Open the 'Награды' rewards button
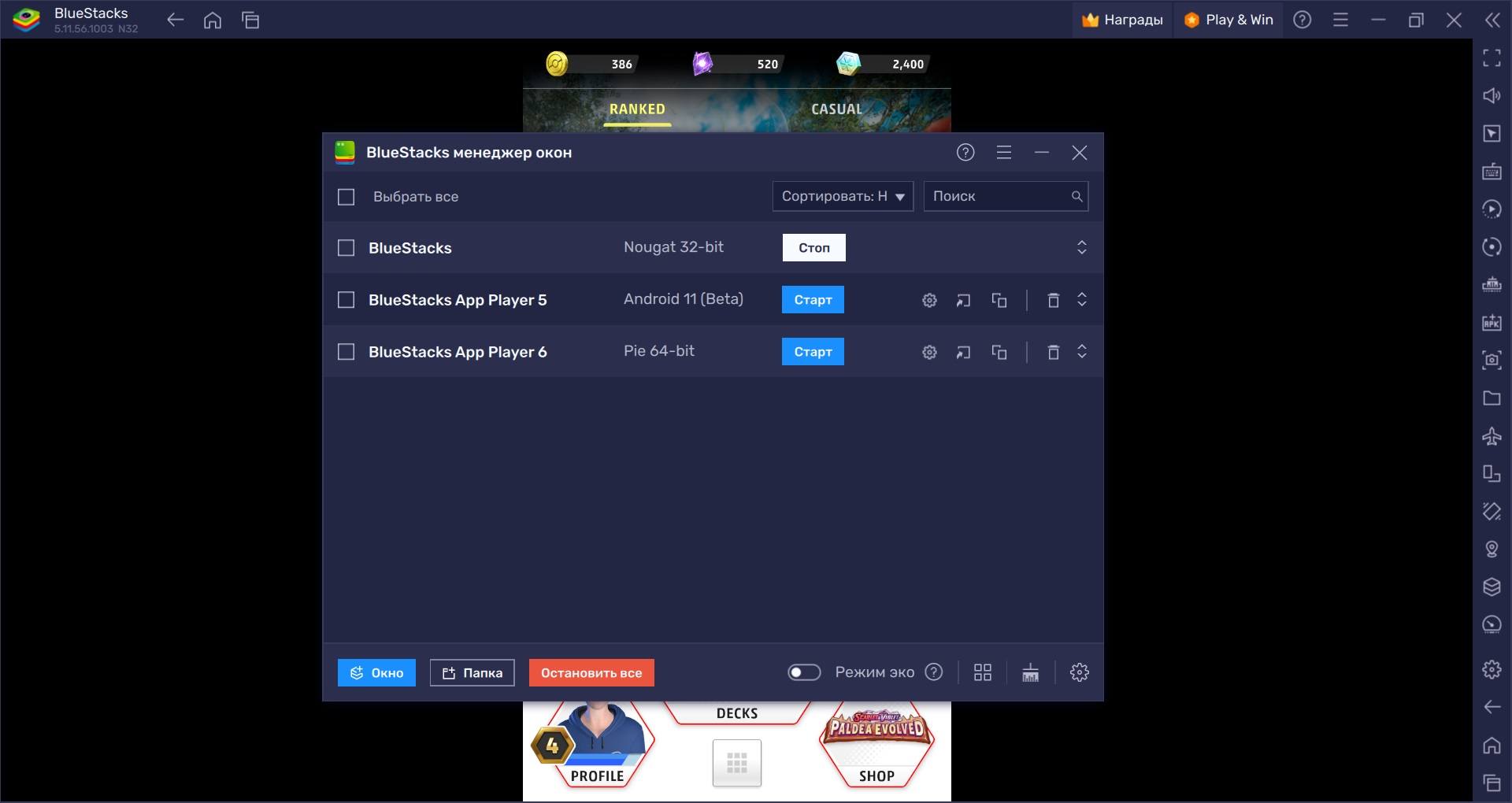The height and width of the screenshot is (803, 1512). pos(1122,20)
